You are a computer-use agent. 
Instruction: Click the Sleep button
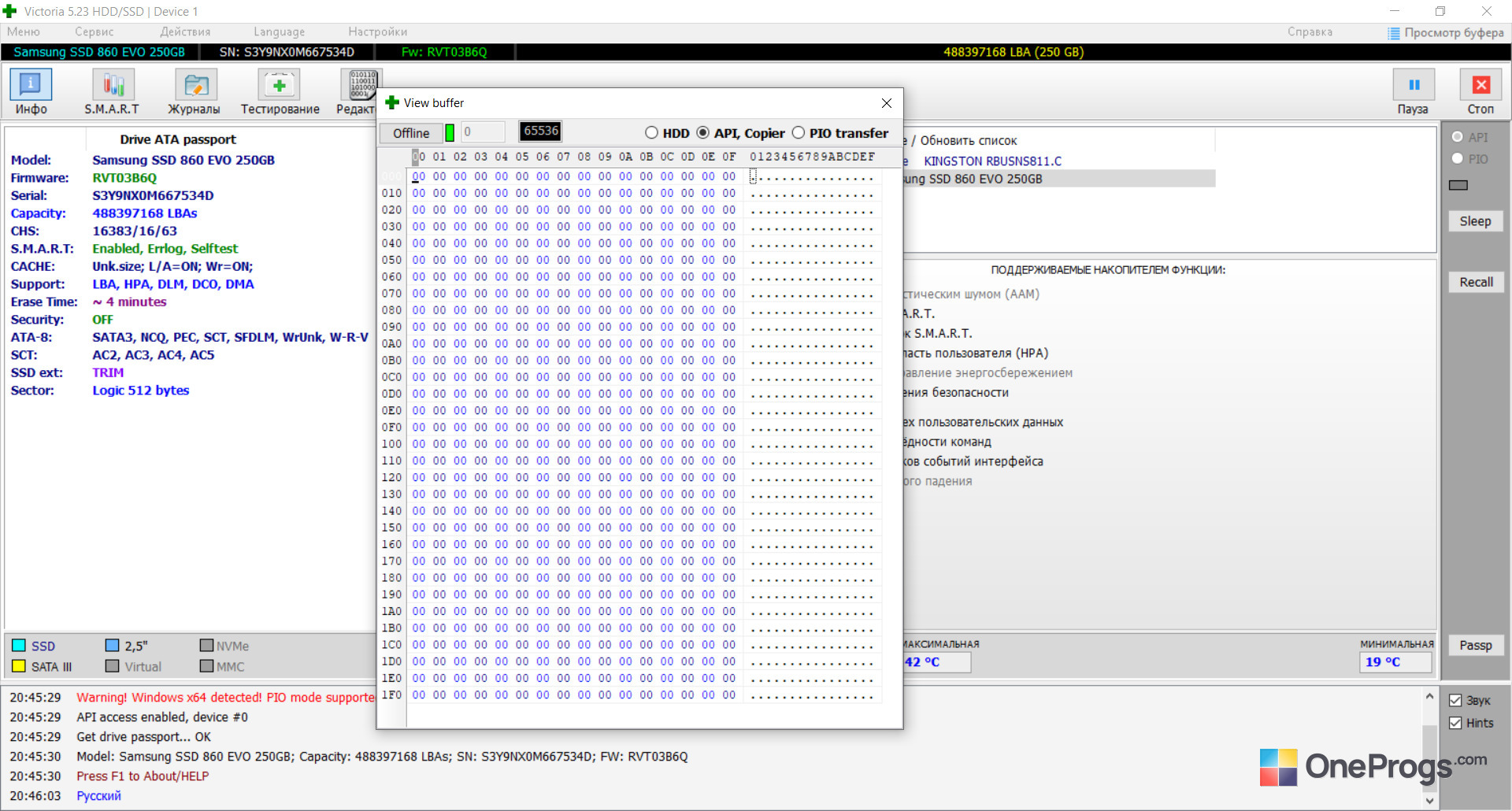1476,221
